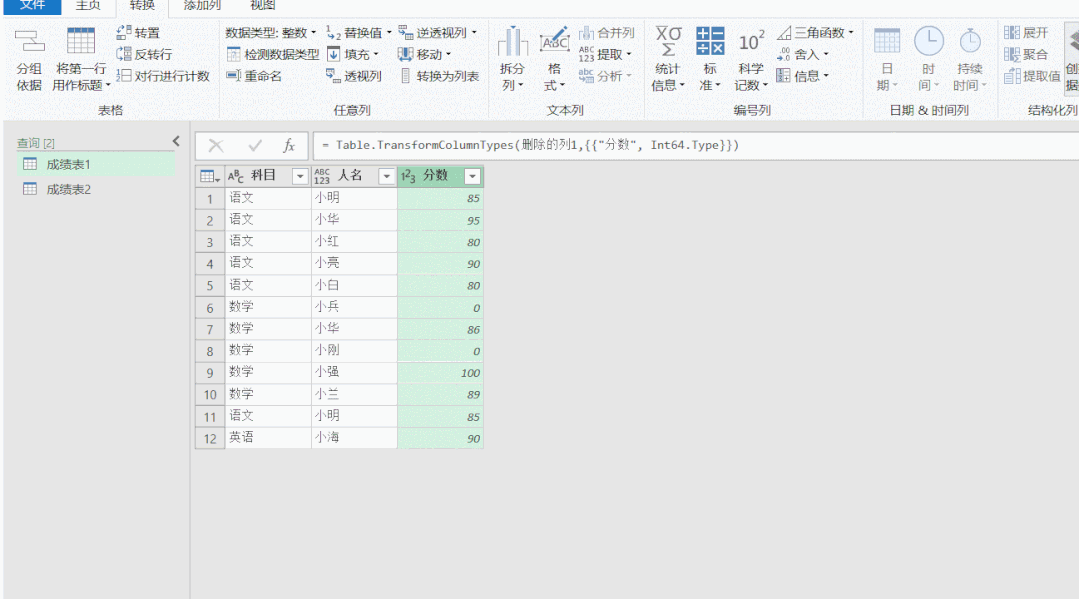1079x599 pixels.
Task: Click name cell 小兵
Action: point(354,307)
